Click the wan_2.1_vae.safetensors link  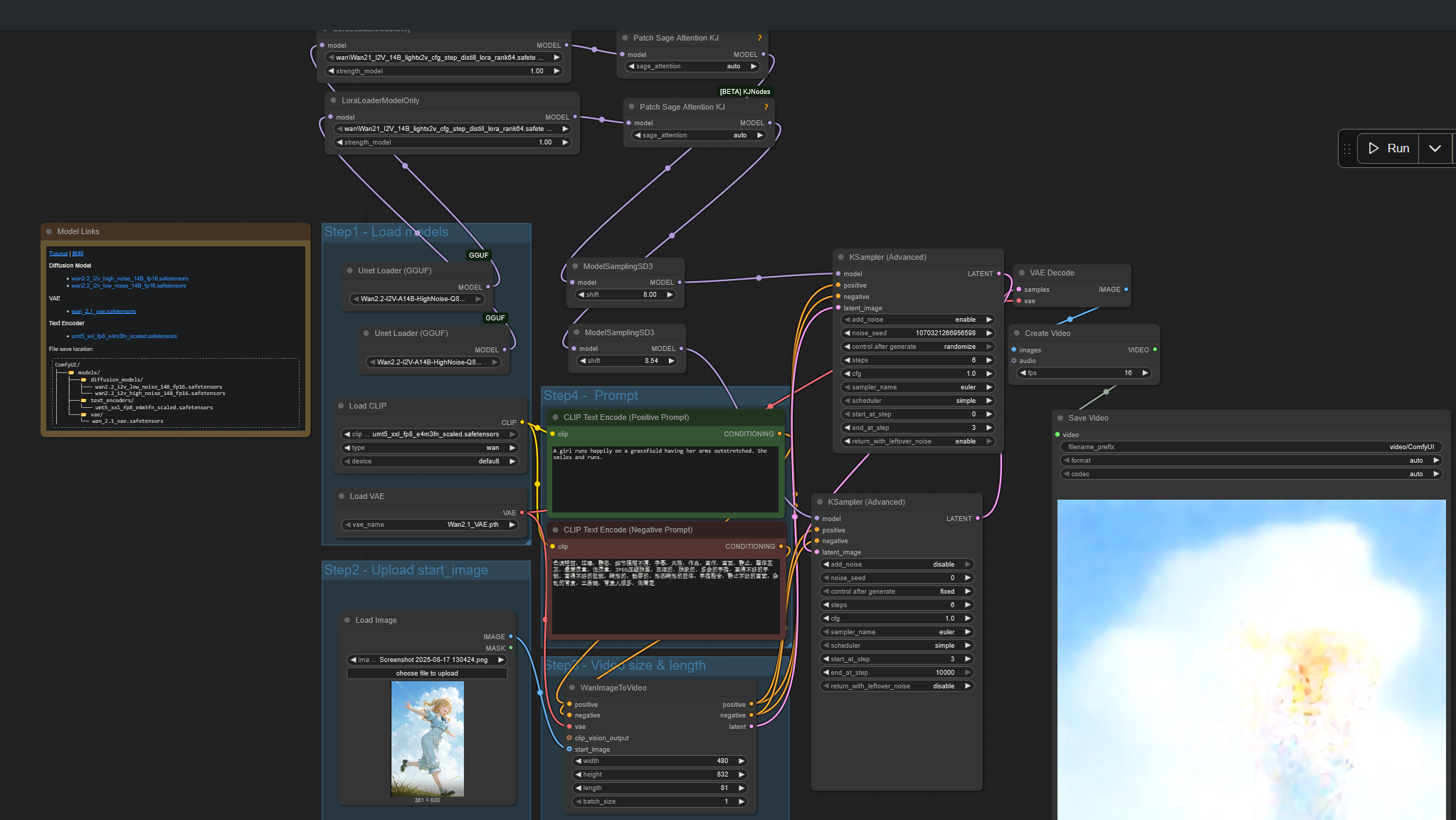(x=103, y=312)
